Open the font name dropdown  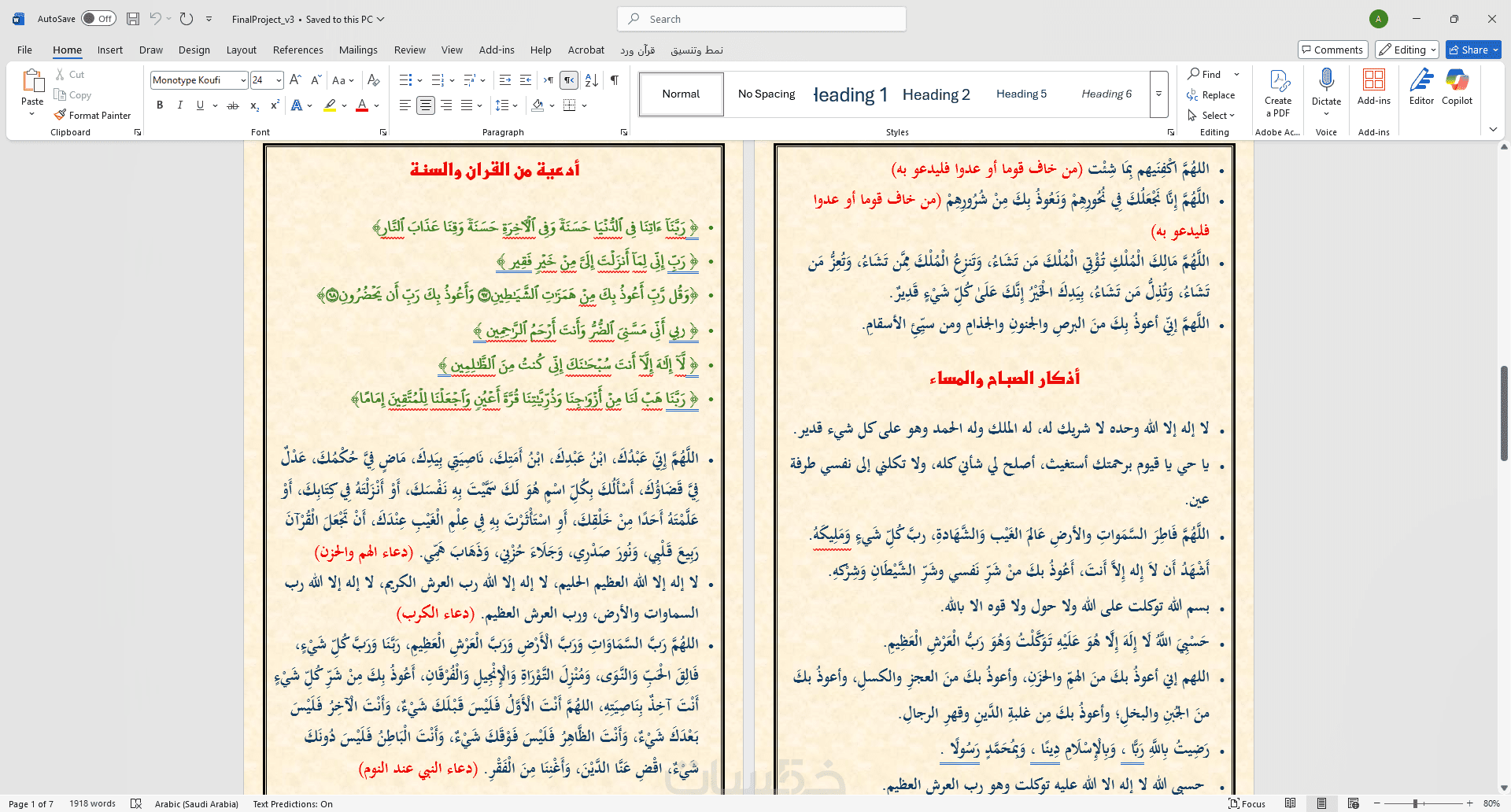(243, 80)
